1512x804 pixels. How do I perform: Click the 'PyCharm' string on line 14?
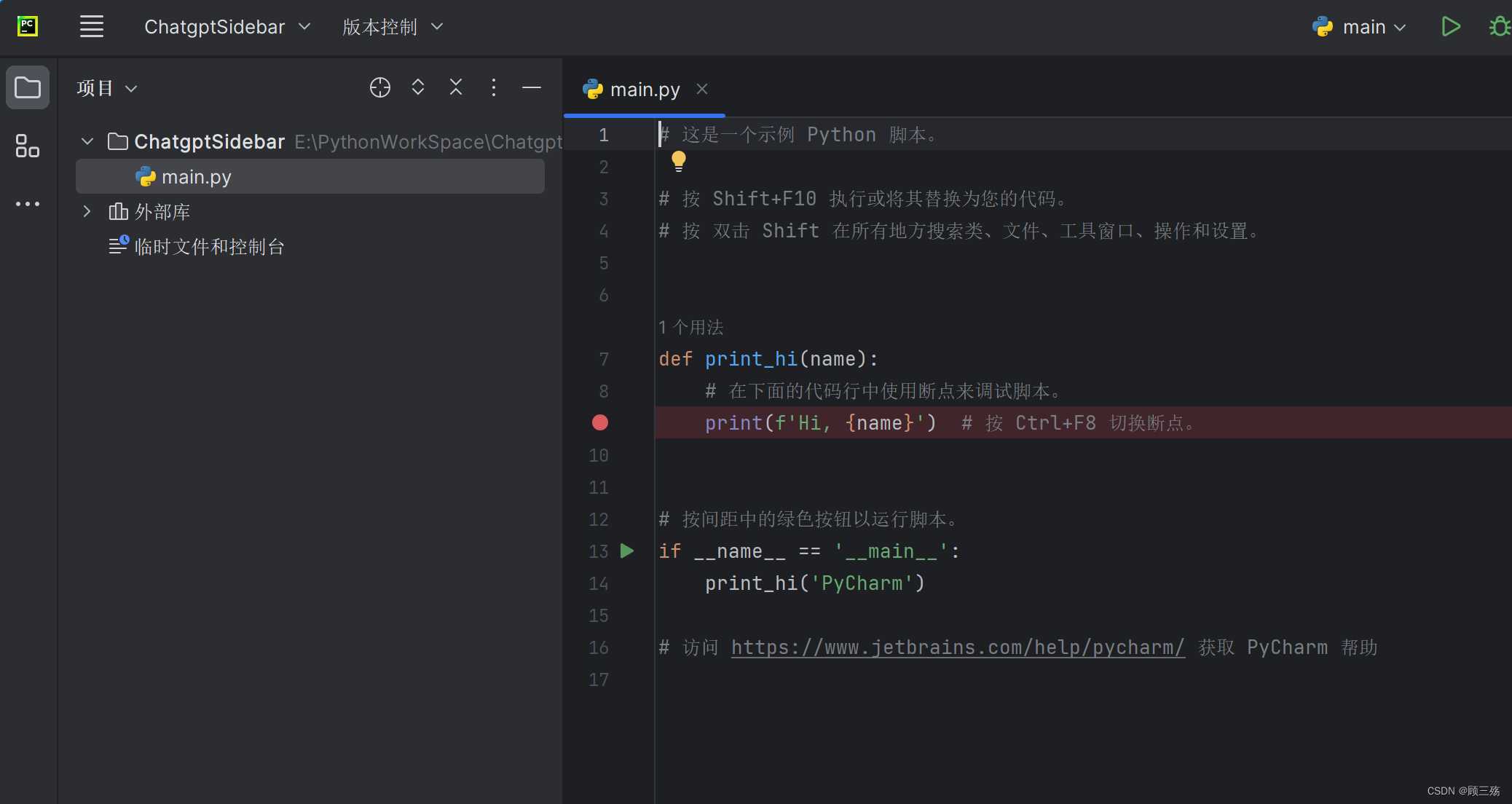coord(862,583)
